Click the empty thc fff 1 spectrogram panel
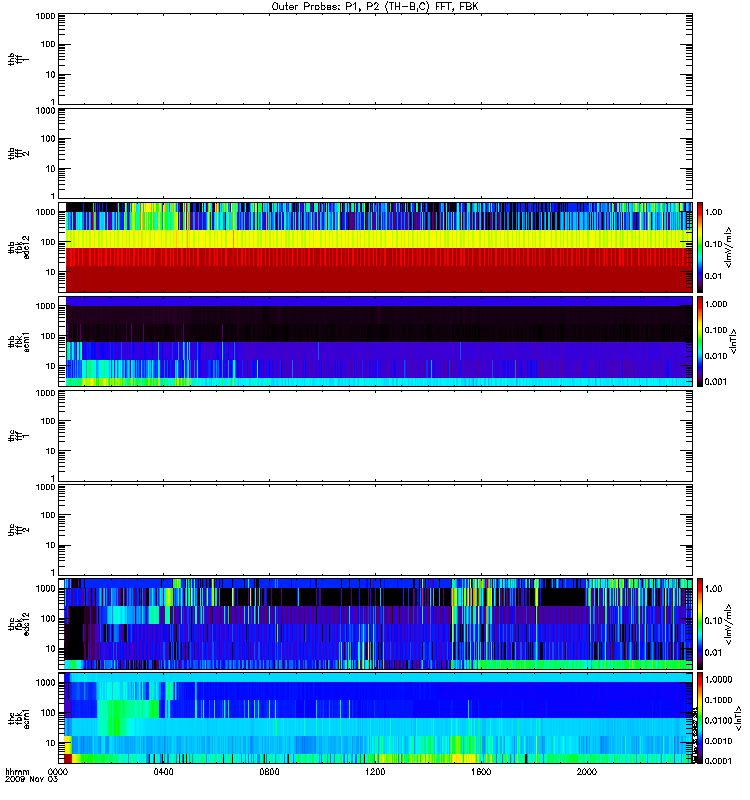 pyautogui.click(x=376, y=436)
